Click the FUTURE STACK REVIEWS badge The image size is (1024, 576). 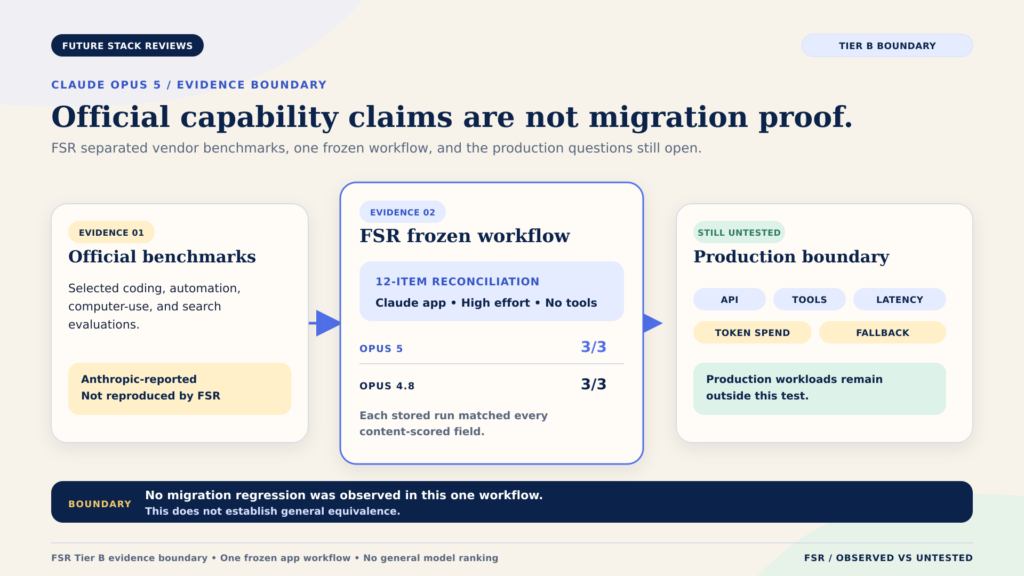(x=127, y=46)
